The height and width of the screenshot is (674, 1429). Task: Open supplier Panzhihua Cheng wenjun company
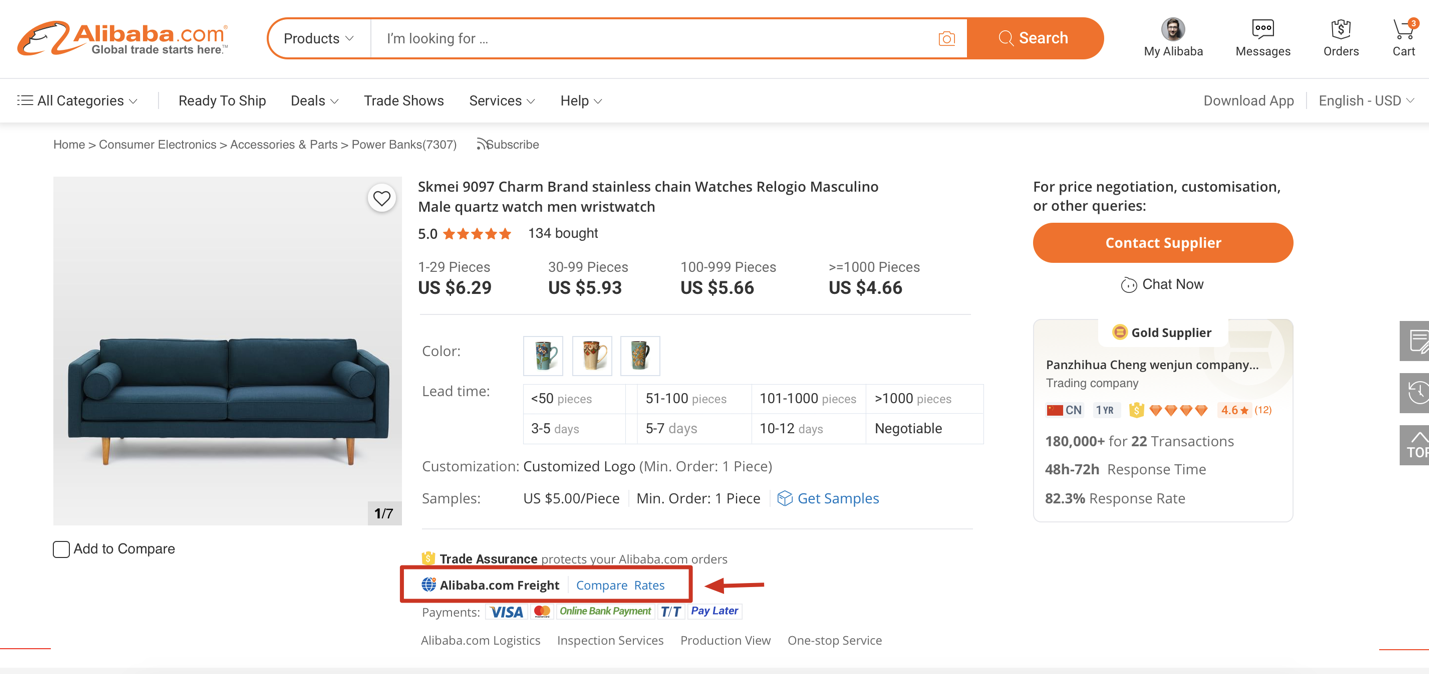point(1152,365)
